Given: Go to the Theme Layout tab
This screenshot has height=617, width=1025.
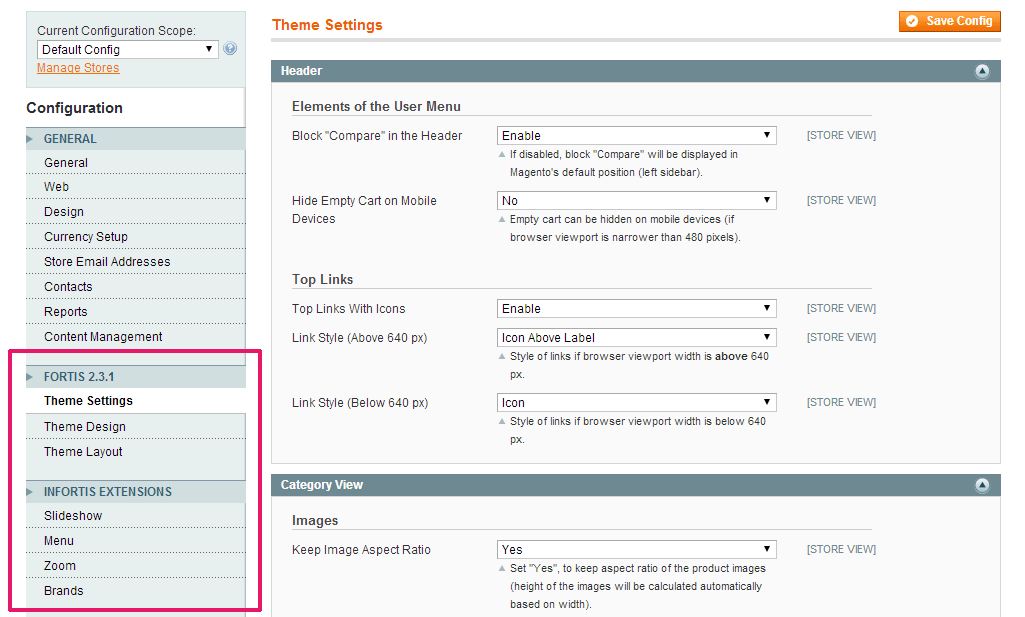Looking at the screenshot, I should [83, 452].
